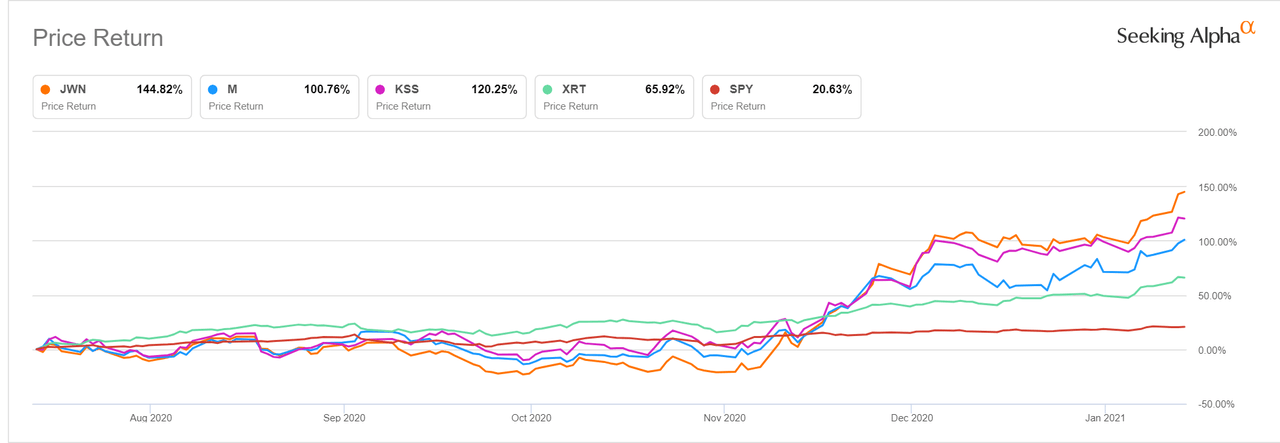Click the Sep 2020 axis label
This screenshot has width=1280, height=443.
[342, 417]
